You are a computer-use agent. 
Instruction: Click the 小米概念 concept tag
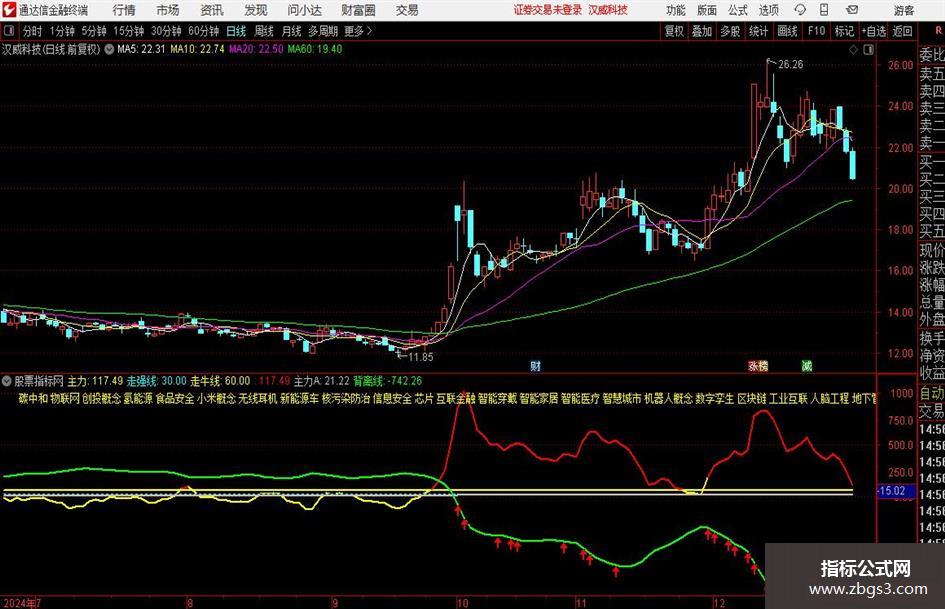point(216,399)
